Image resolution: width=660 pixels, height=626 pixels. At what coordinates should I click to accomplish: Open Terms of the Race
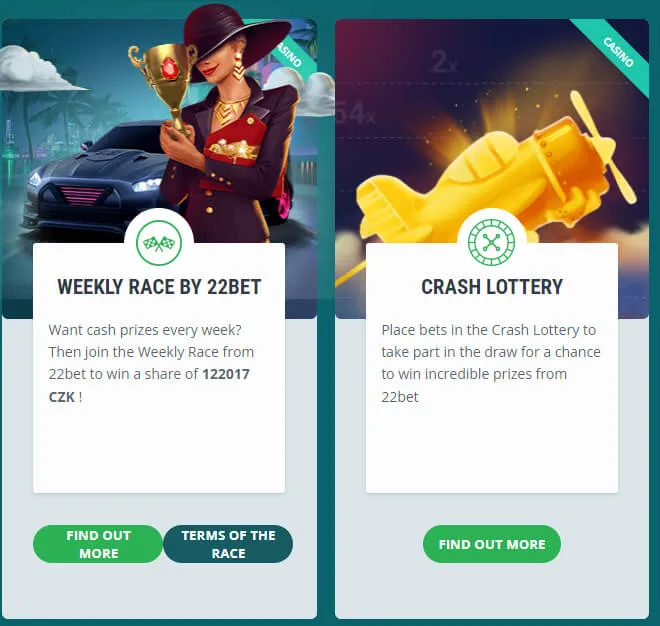(228, 544)
